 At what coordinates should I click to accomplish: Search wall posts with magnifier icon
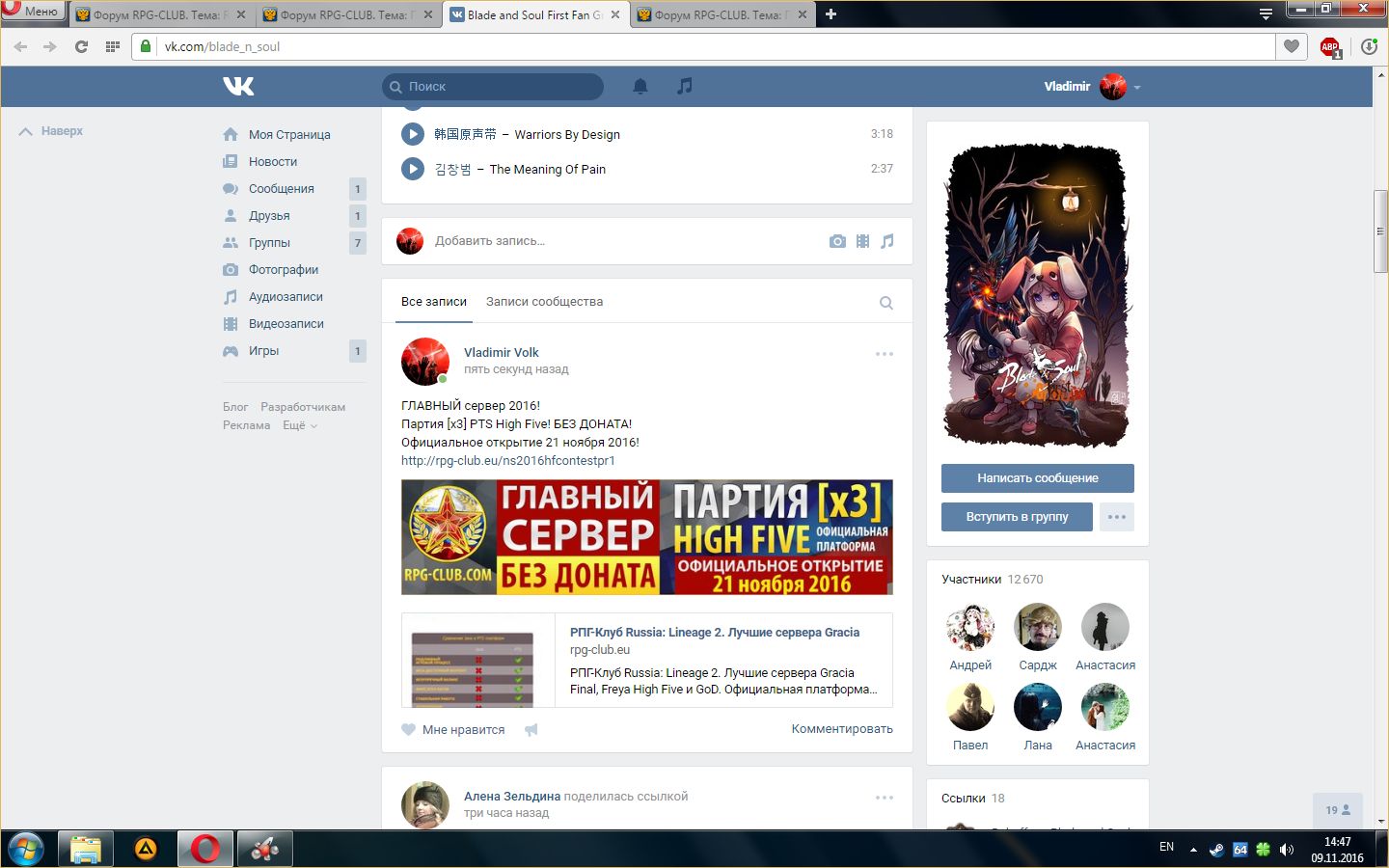[x=885, y=303]
